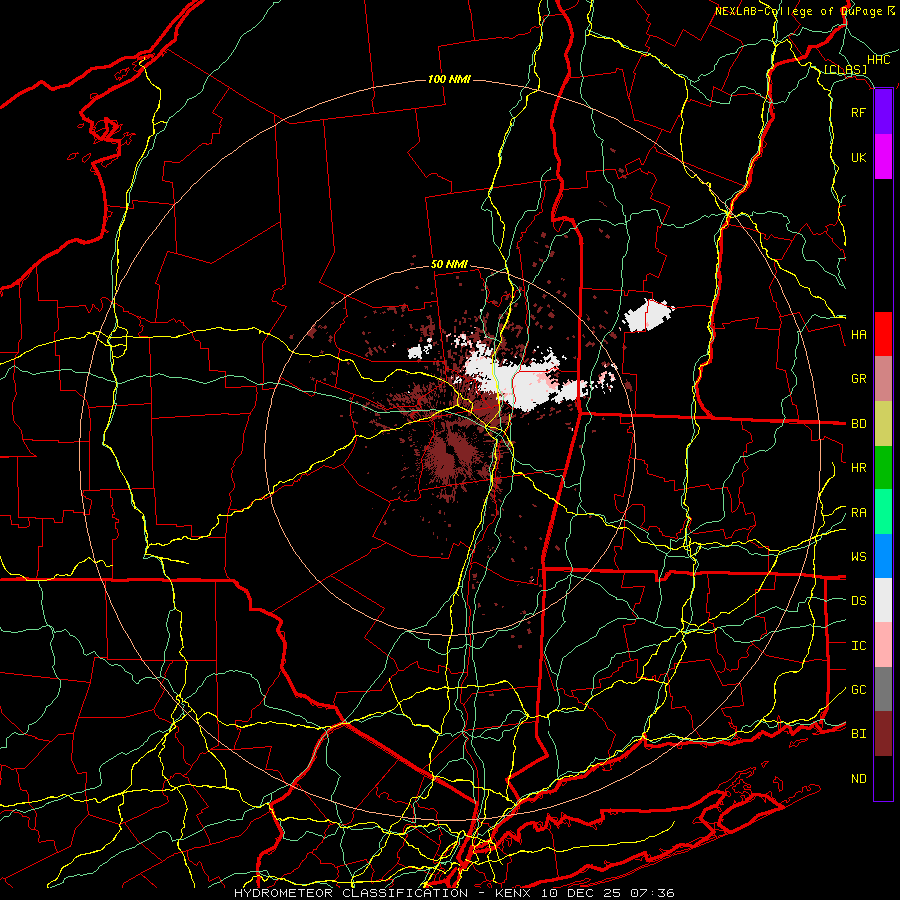Click the 'GR' legend label text

858,379
